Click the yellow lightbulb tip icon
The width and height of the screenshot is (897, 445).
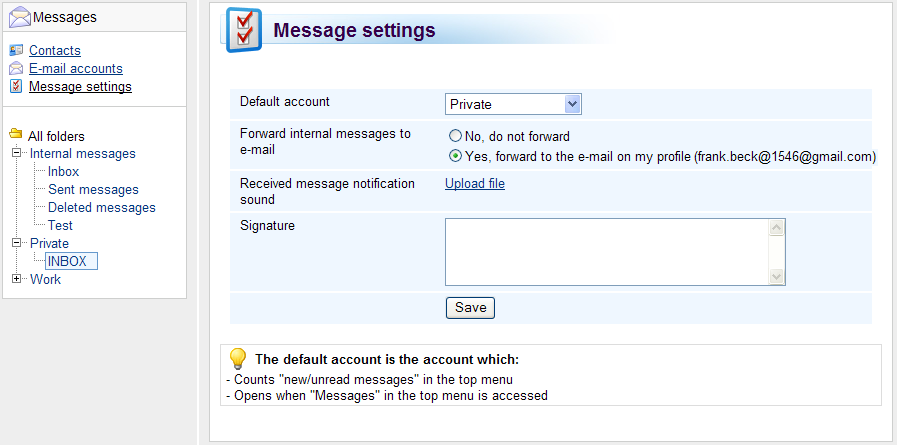tap(237, 359)
